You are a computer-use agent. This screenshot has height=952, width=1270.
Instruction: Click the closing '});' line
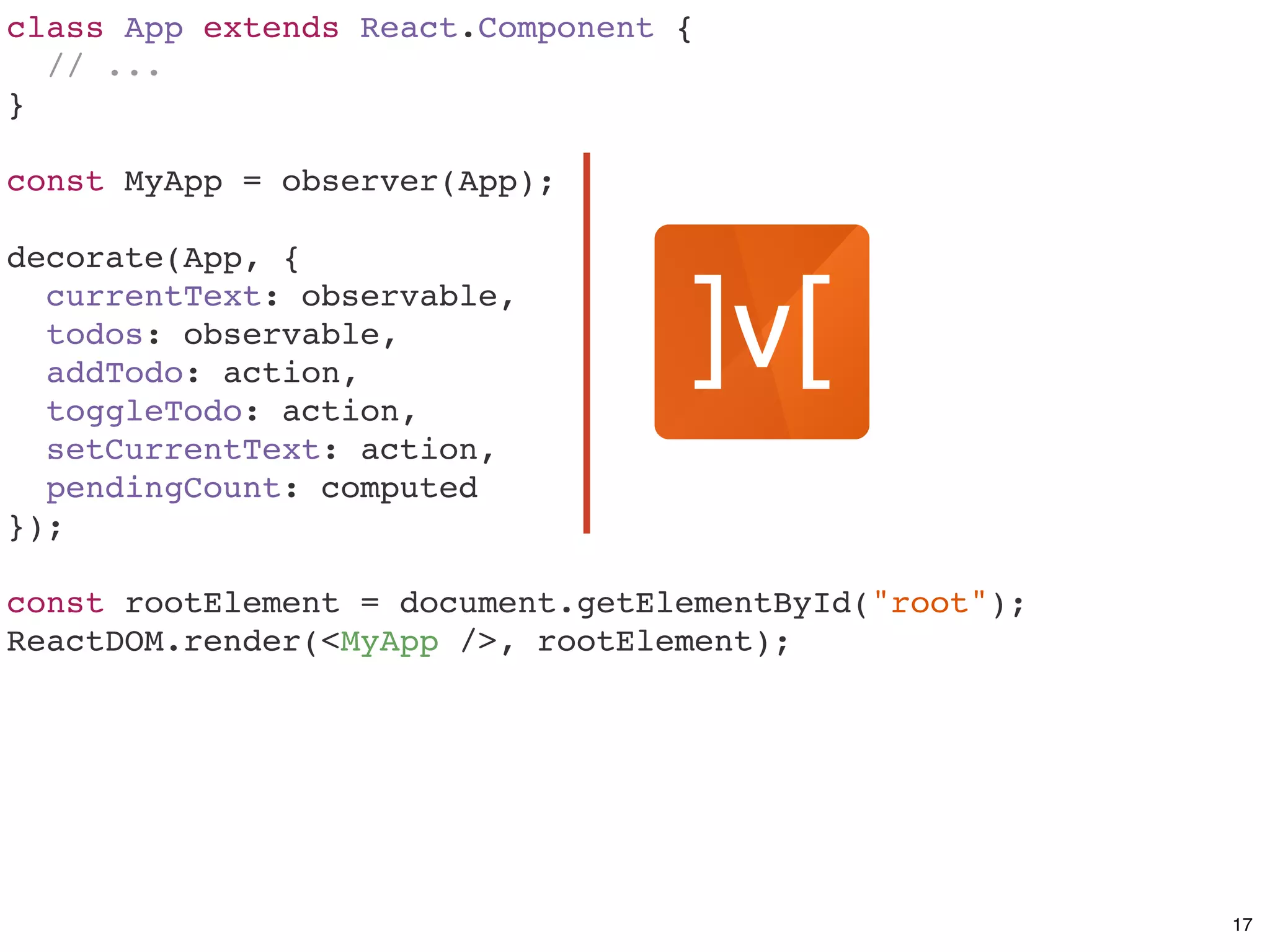[x=35, y=528]
